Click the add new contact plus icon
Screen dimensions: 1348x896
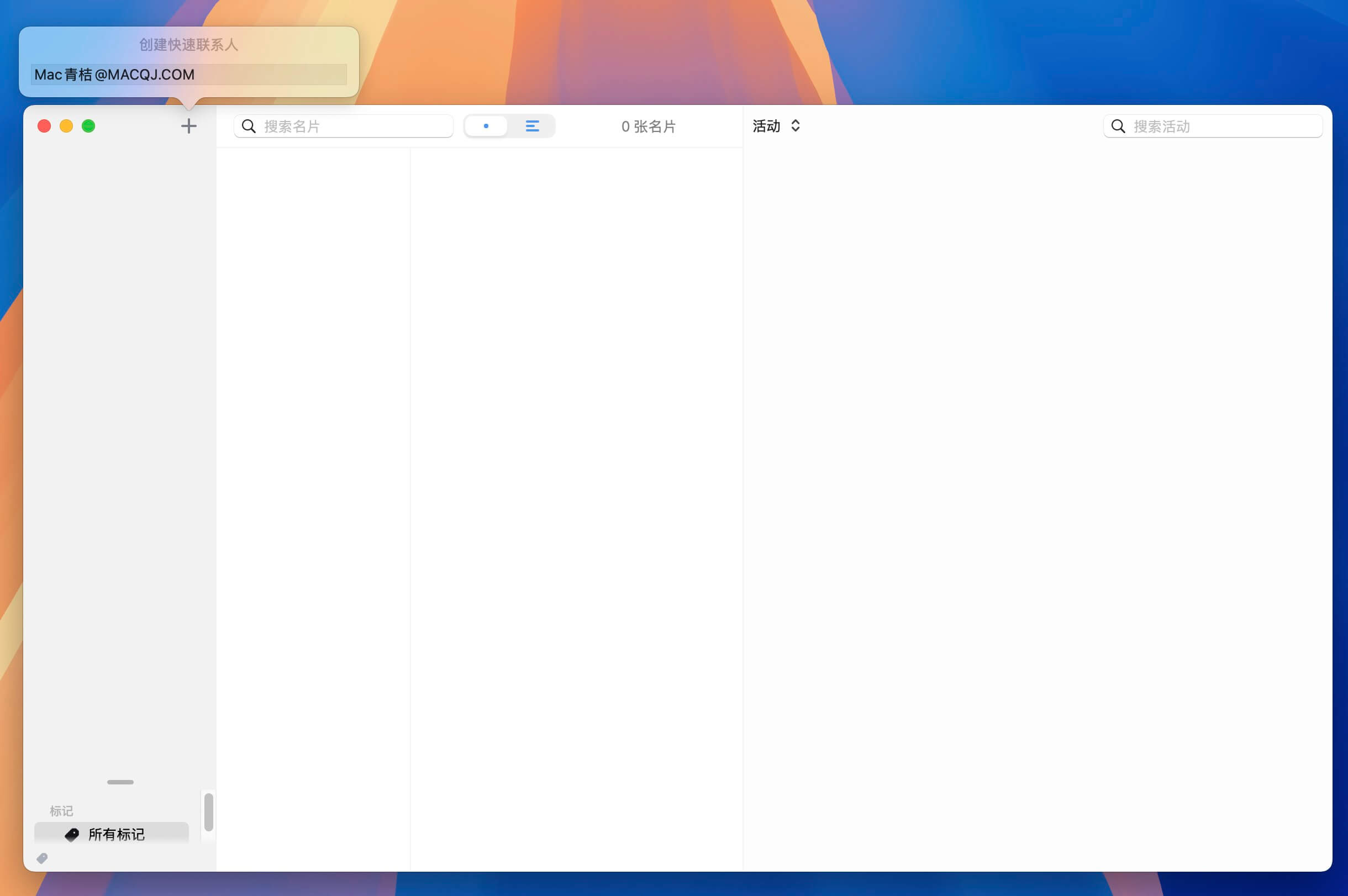[x=188, y=126]
